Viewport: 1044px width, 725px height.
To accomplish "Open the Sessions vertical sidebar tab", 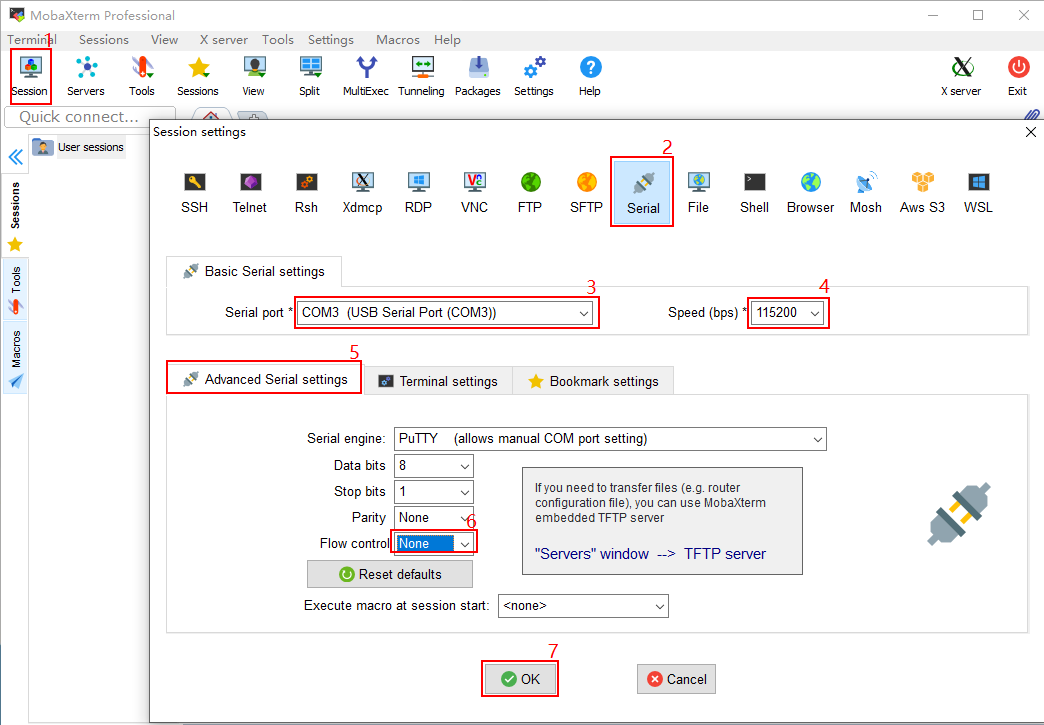I will (15, 214).
